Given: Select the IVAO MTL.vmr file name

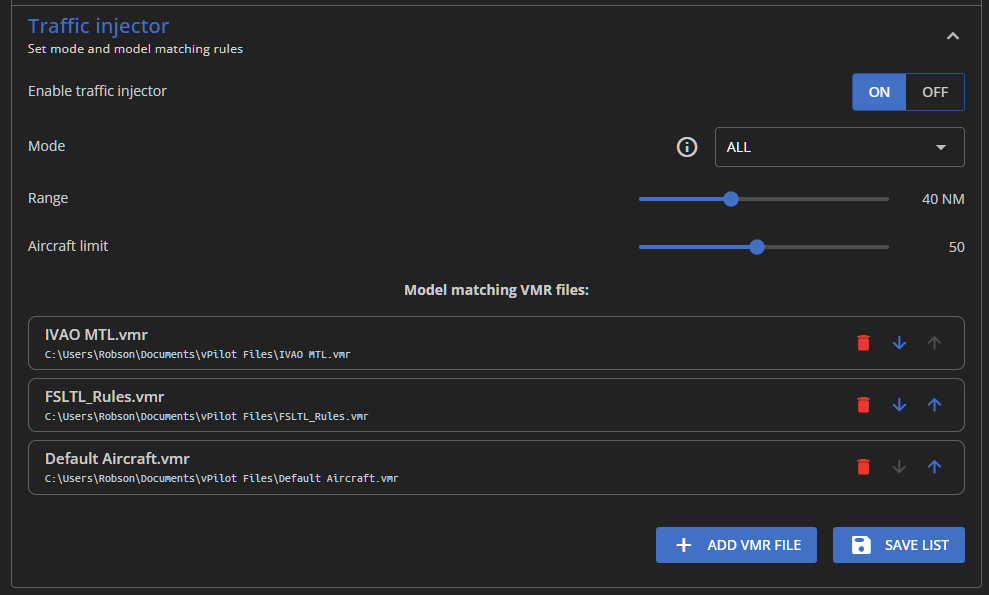Looking at the screenshot, I should [x=97, y=335].
